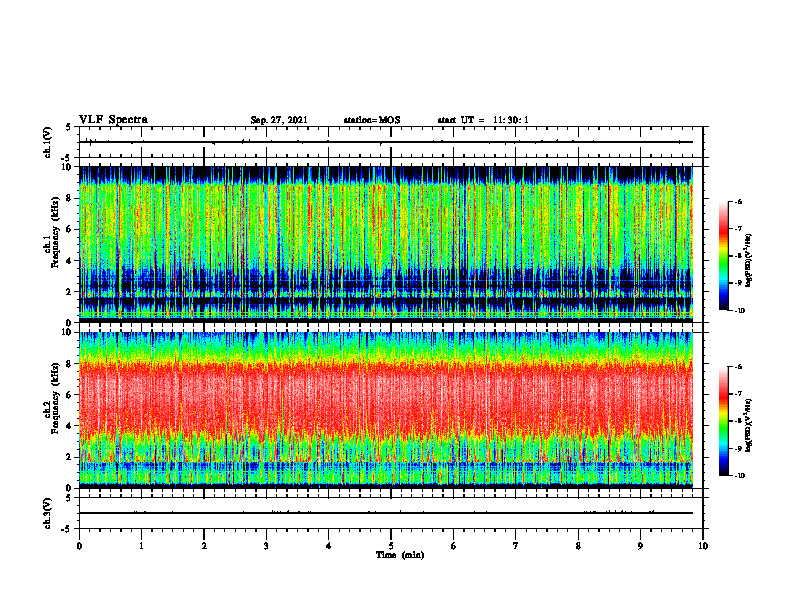Click time axis tick label "3" at bottom

pos(266,546)
